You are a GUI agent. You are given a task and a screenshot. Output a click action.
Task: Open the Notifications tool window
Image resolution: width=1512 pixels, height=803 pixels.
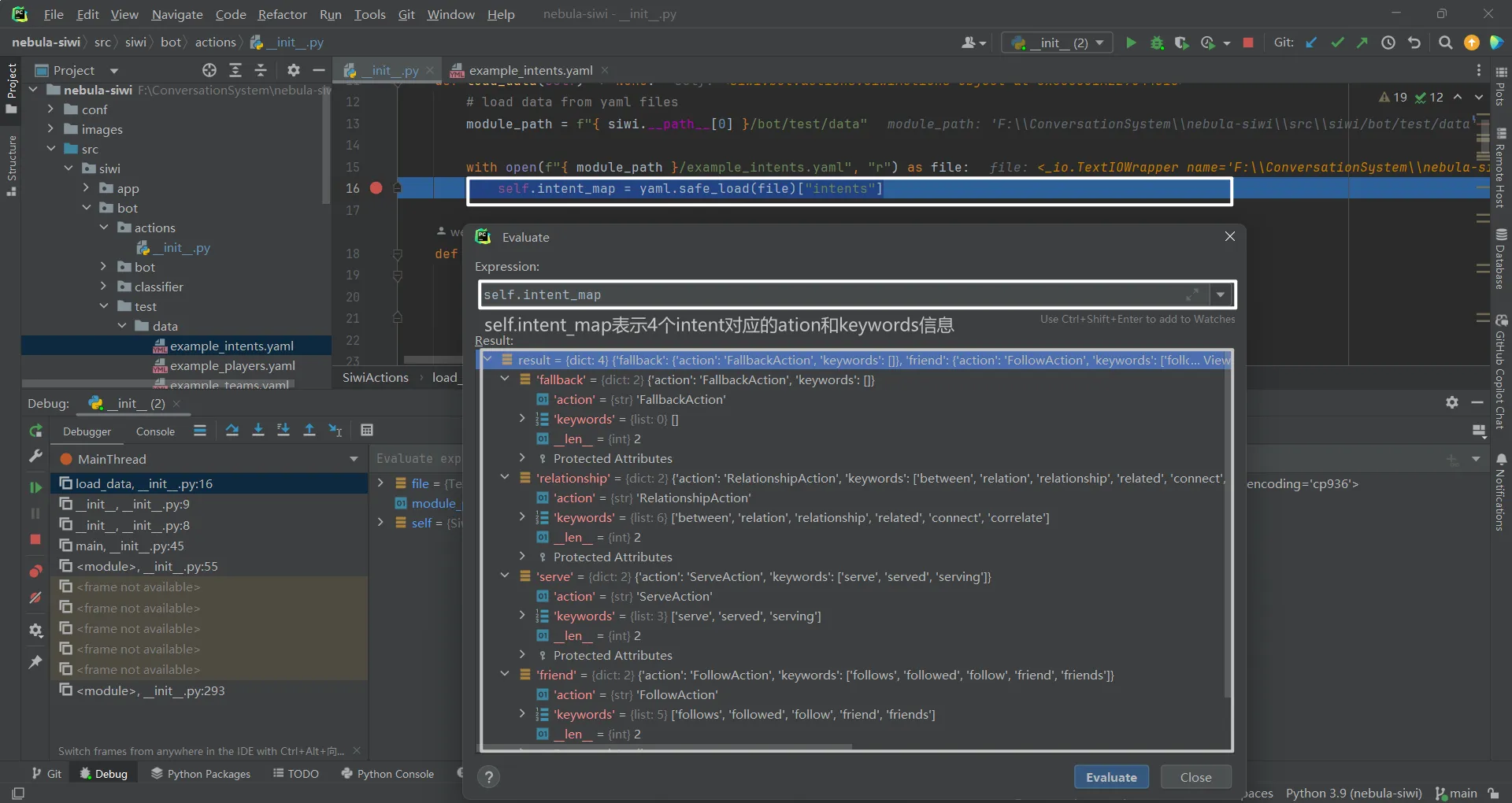click(x=1501, y=493)
